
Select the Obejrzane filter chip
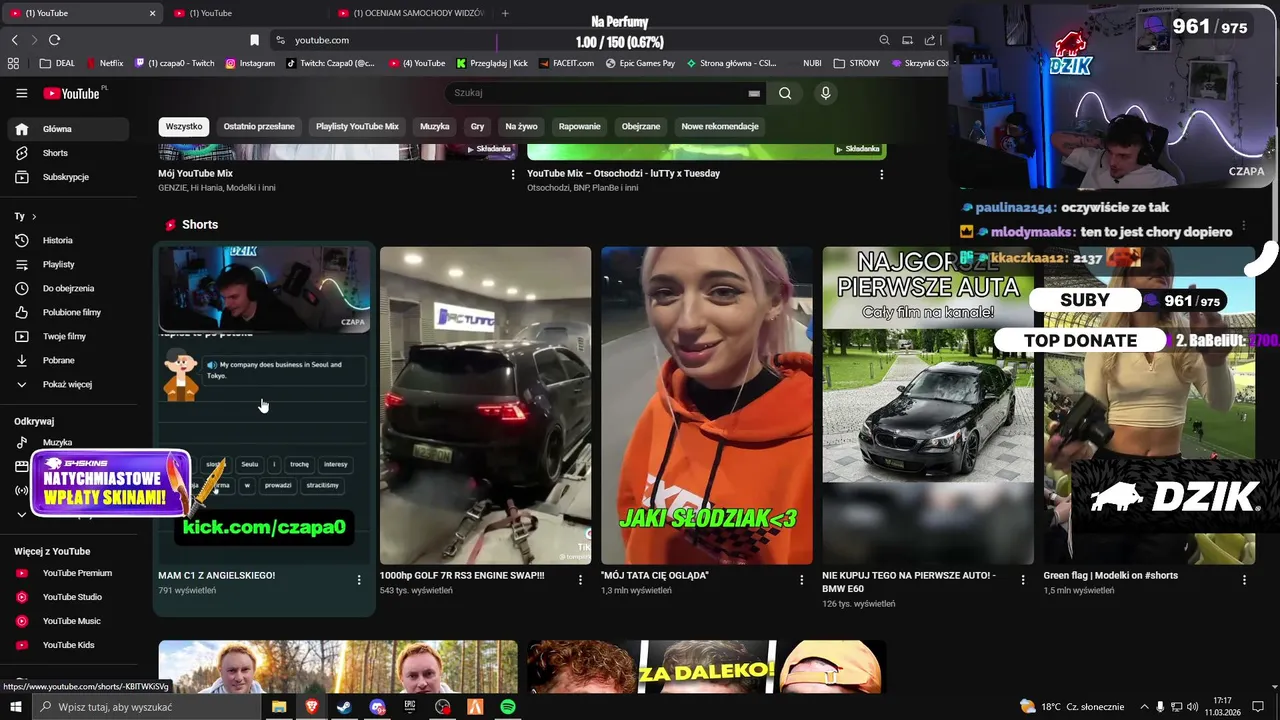[641, 127]
